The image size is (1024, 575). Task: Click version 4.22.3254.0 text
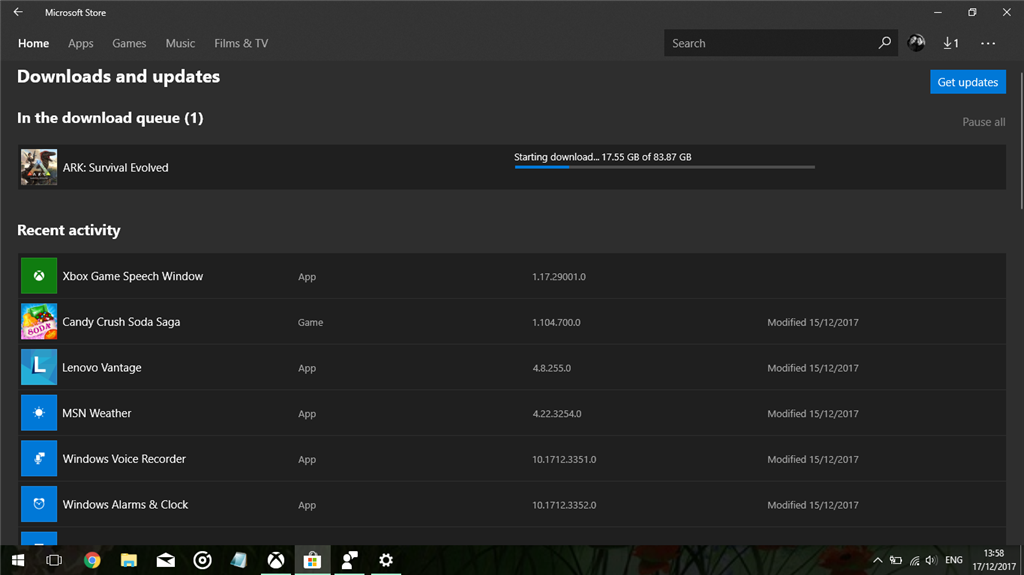pos(557,414)
